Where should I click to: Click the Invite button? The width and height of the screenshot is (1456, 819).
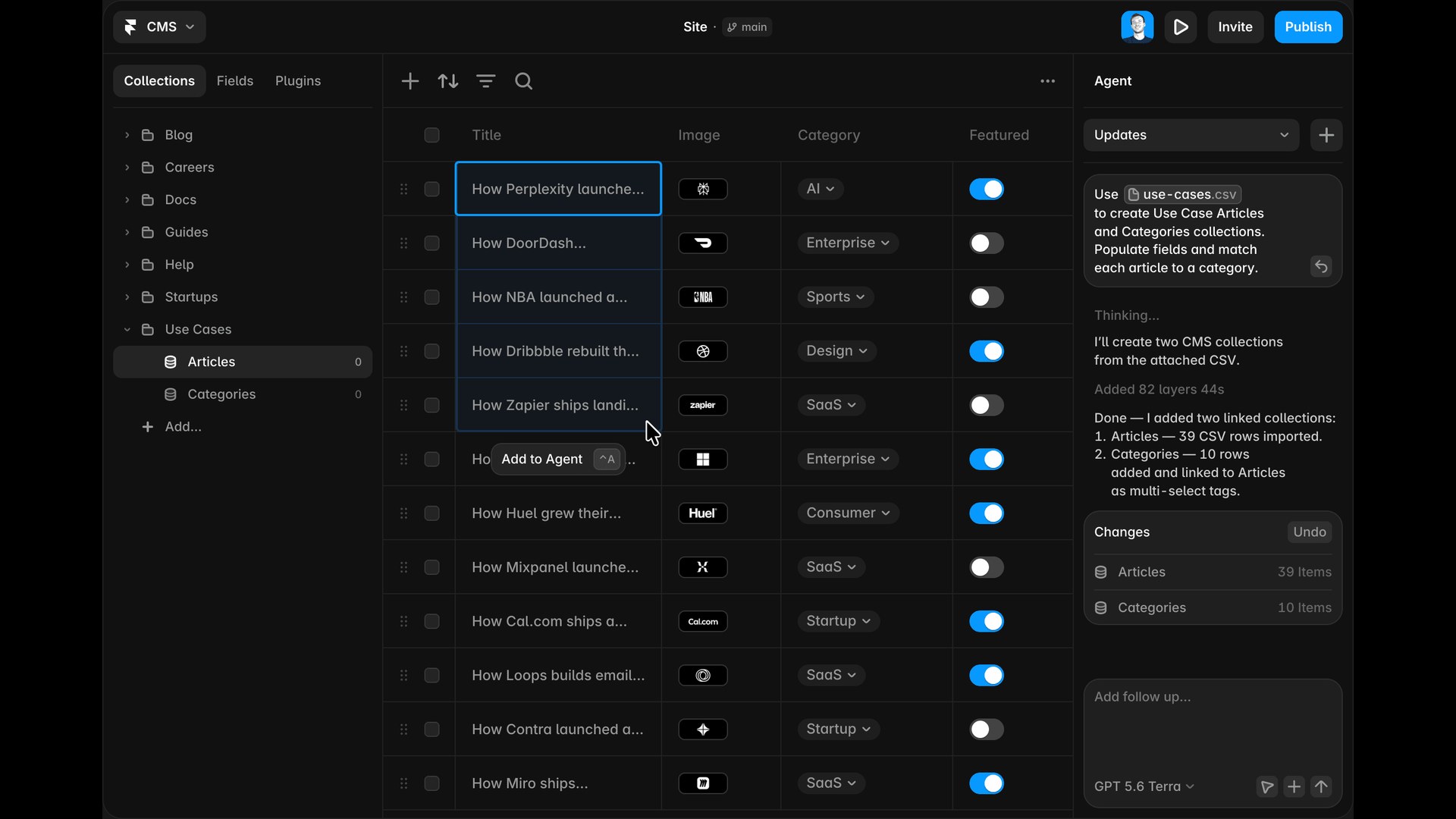tap(1235, 27)
